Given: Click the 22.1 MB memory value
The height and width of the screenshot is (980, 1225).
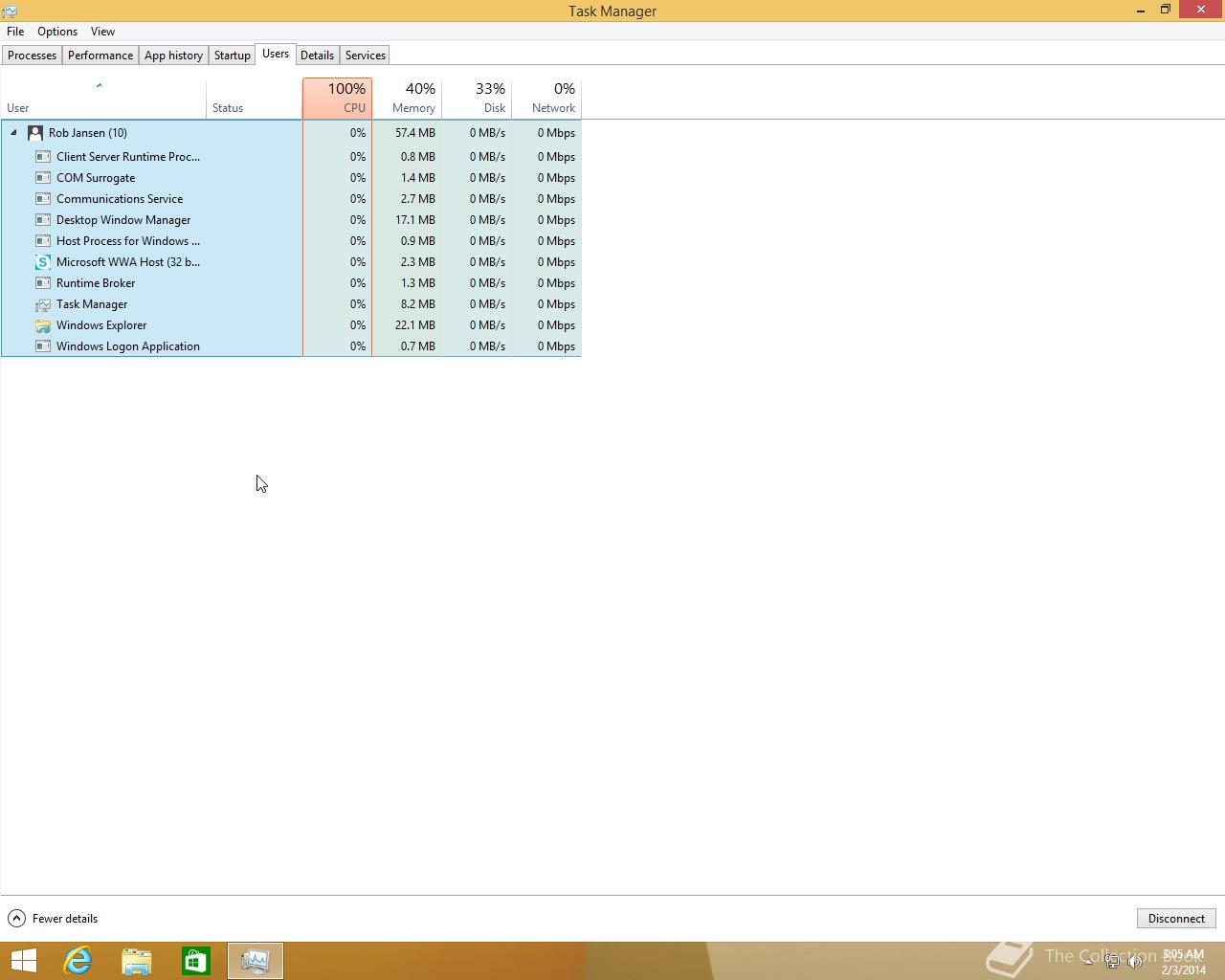Looking at the screenshot, I should pos(415,325).
